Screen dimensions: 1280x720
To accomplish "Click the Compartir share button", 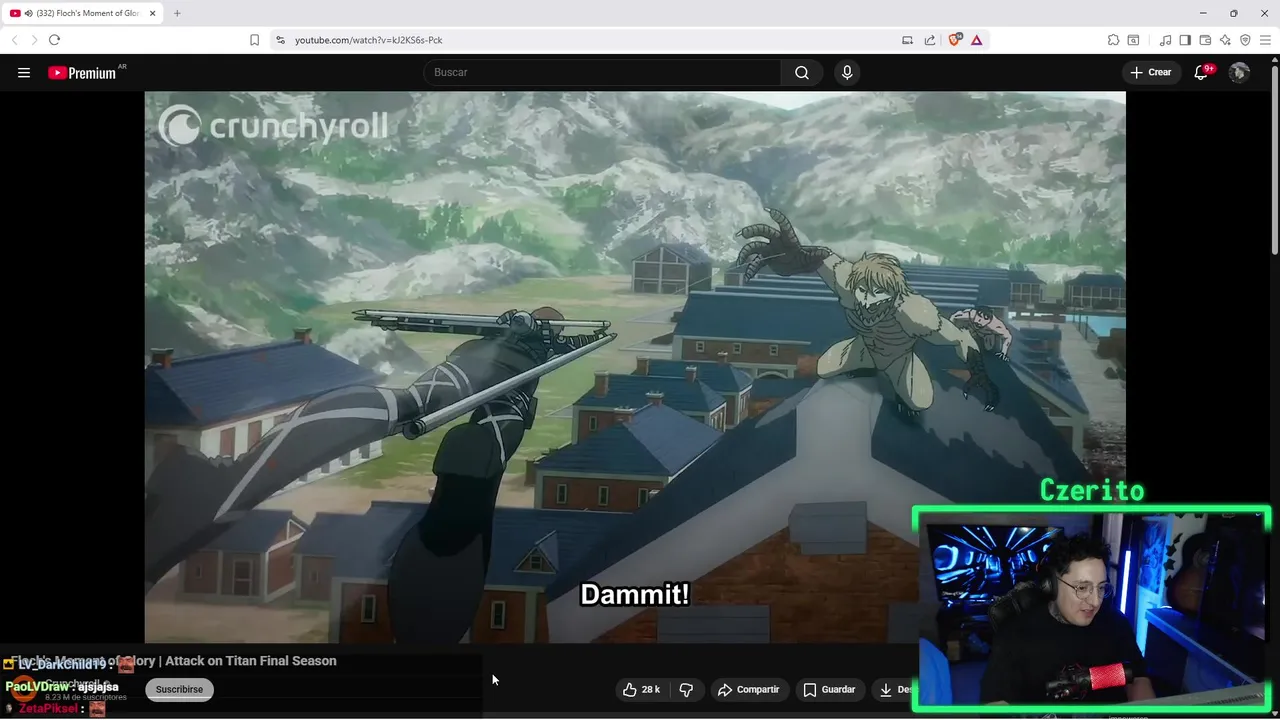I will [748, 690].
